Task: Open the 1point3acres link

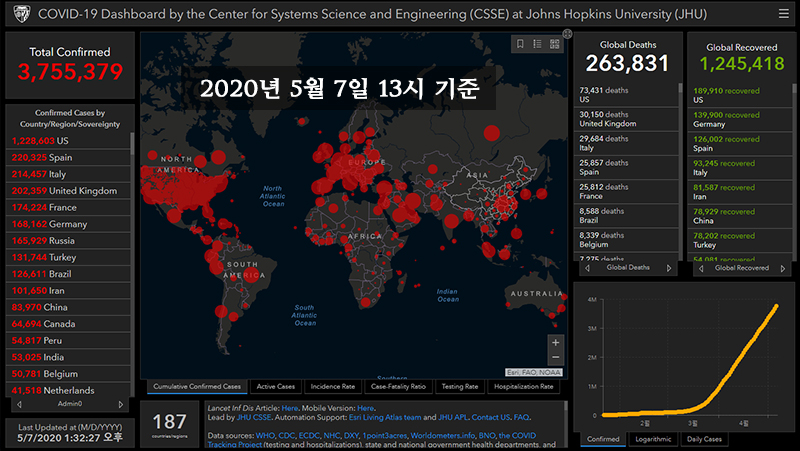Action: click(x=384, y=436)
